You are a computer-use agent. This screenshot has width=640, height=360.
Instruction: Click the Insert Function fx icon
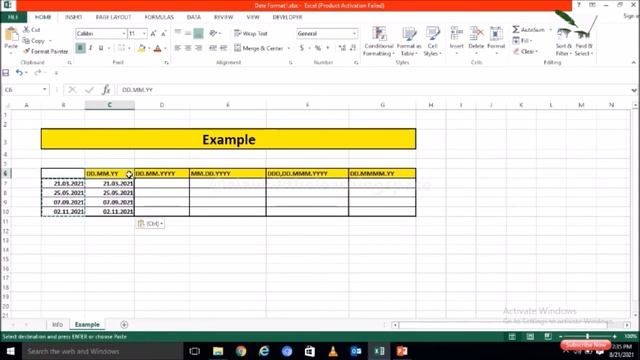tap(106, 89)
